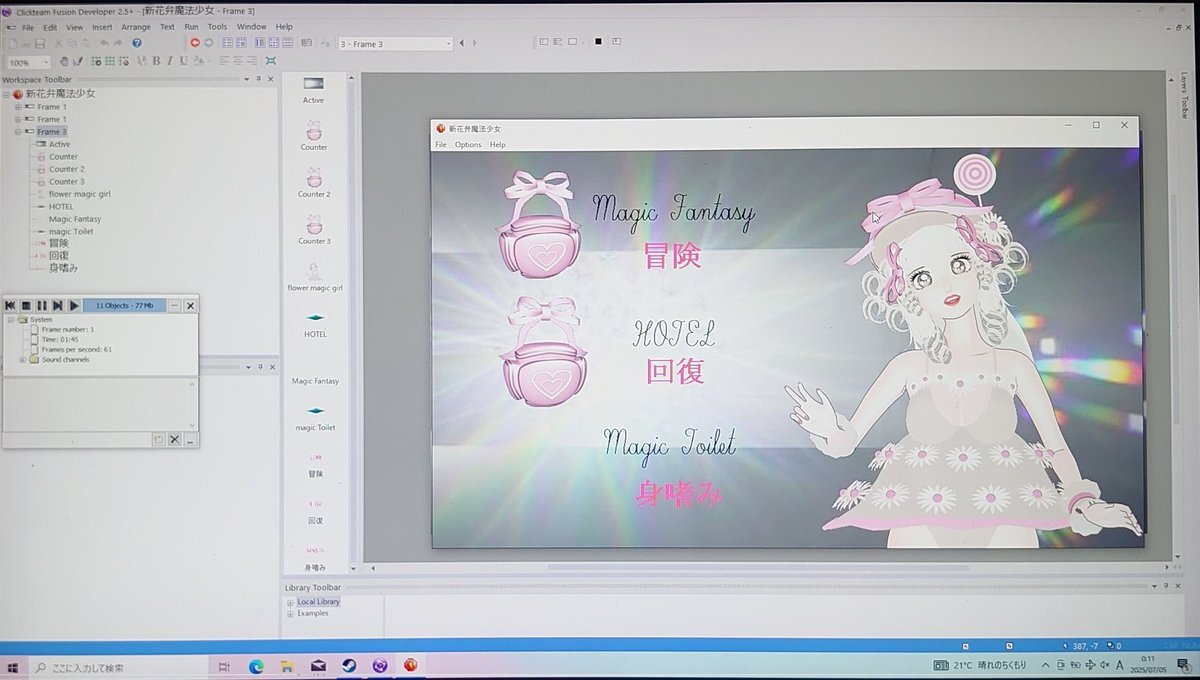Expand the Examples library node
This screenshot has width=1200, height=680.
(290, 613)
